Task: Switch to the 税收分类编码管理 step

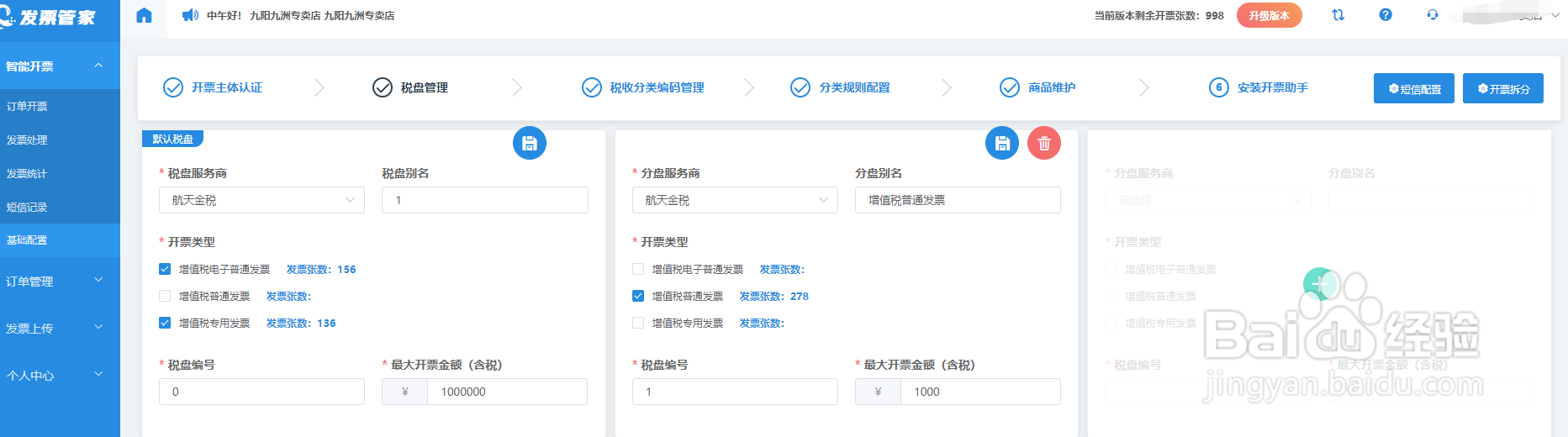Action: point(657,87)
